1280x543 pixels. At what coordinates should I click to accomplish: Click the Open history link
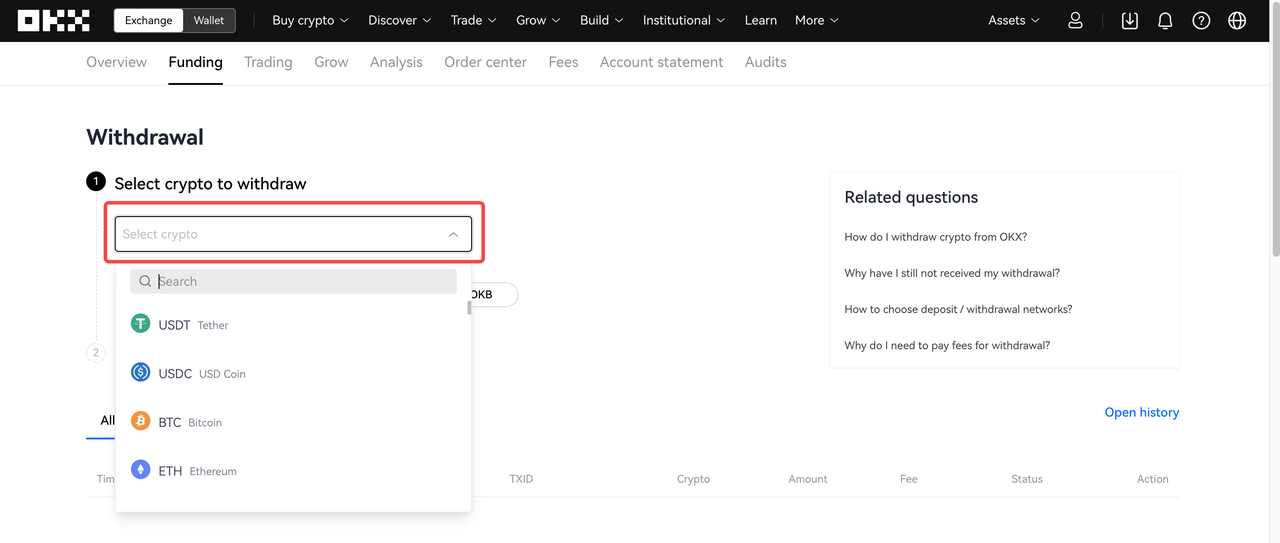[x=1141, y=412]
